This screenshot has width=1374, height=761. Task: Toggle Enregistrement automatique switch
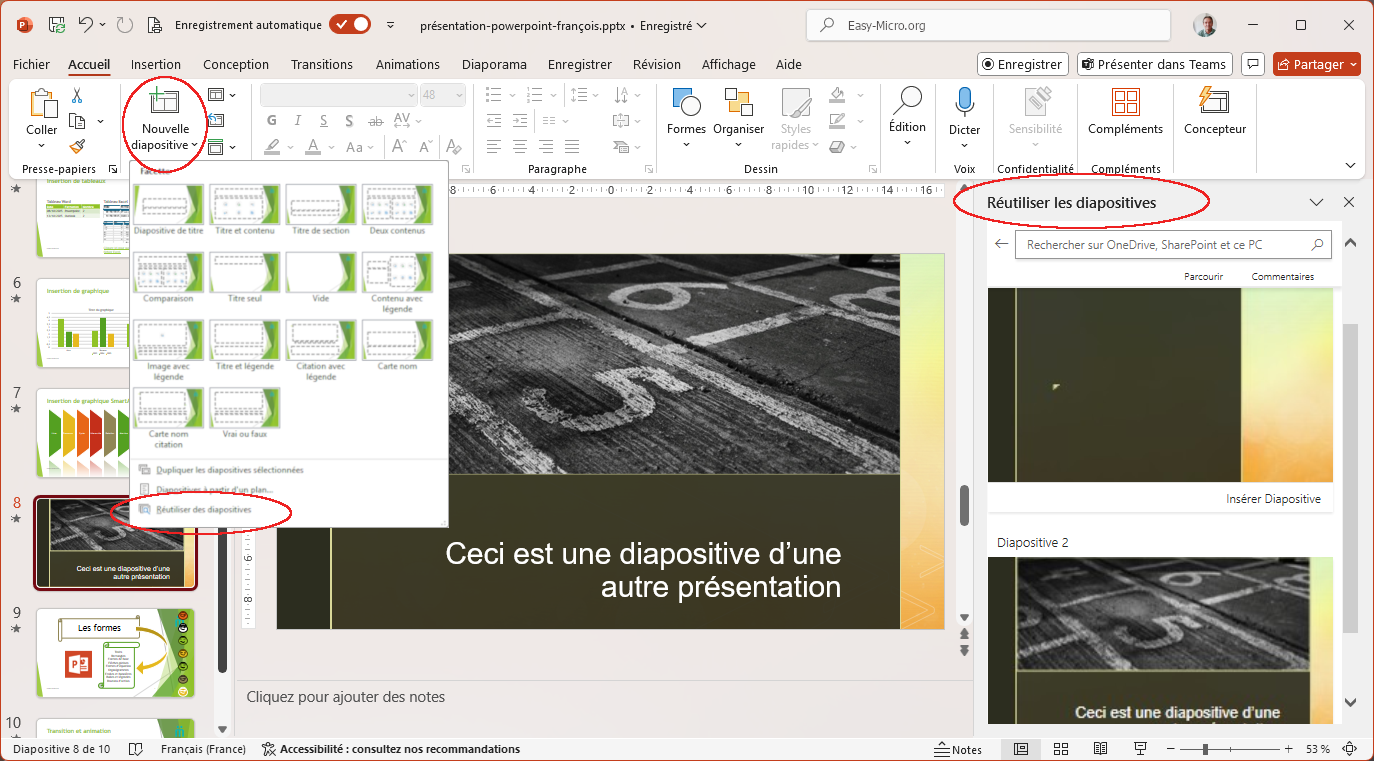tap(350, 25)
